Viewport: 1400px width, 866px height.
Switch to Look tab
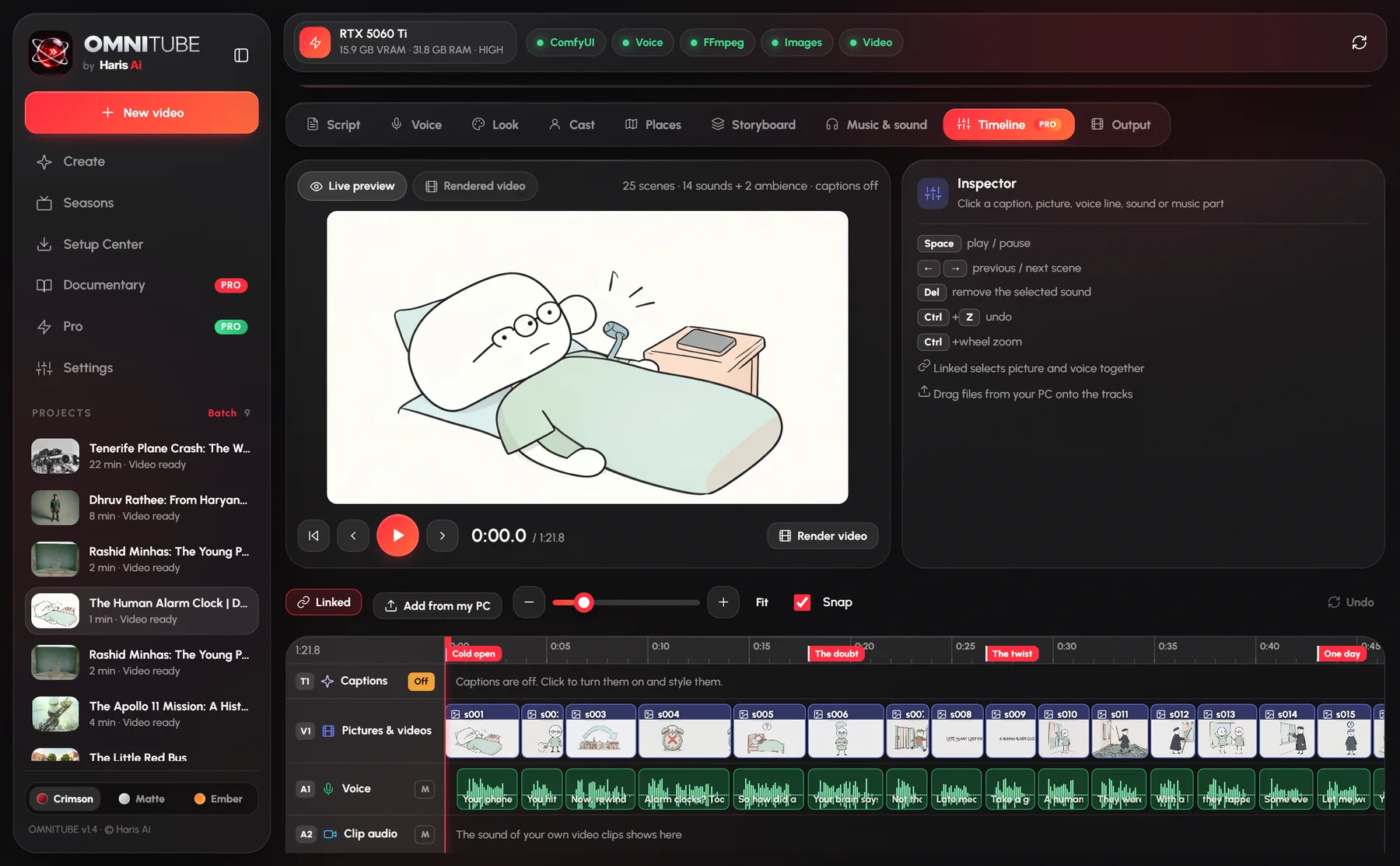pos(495,124)
